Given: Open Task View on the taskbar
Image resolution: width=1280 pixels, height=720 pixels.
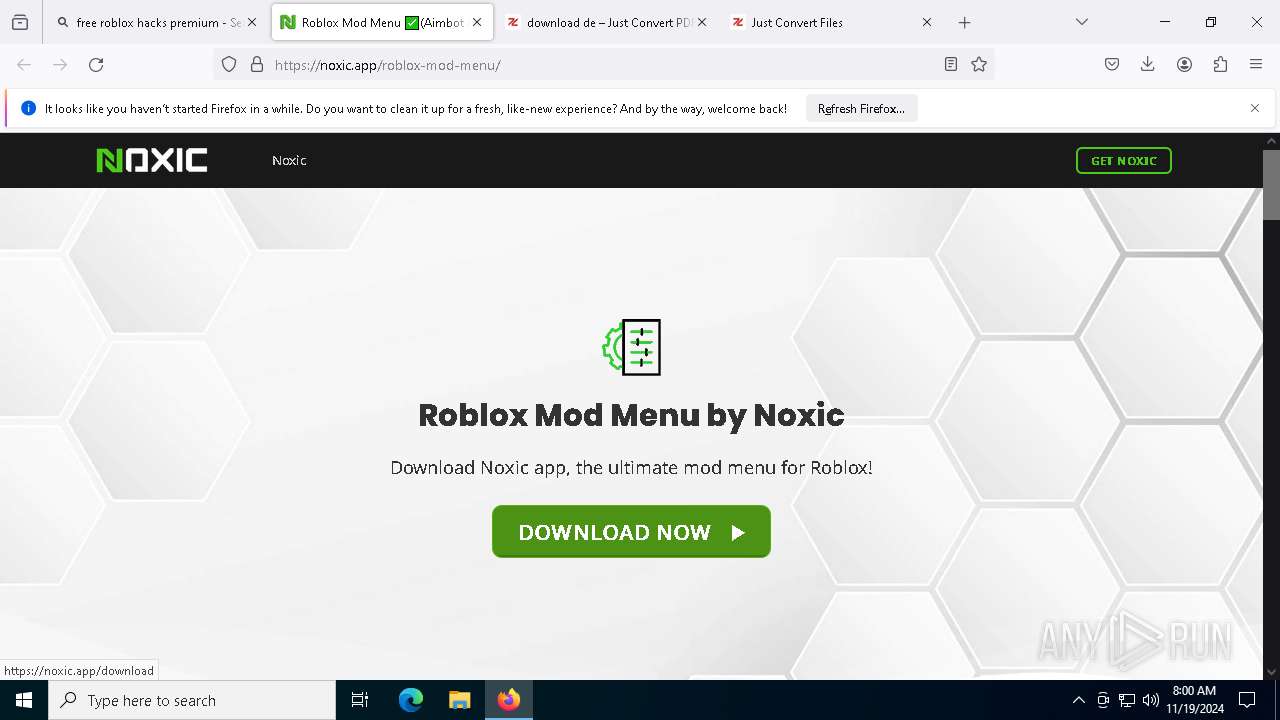Looking at the screenshot, I should pyautogui.click(x=360, y=700).
